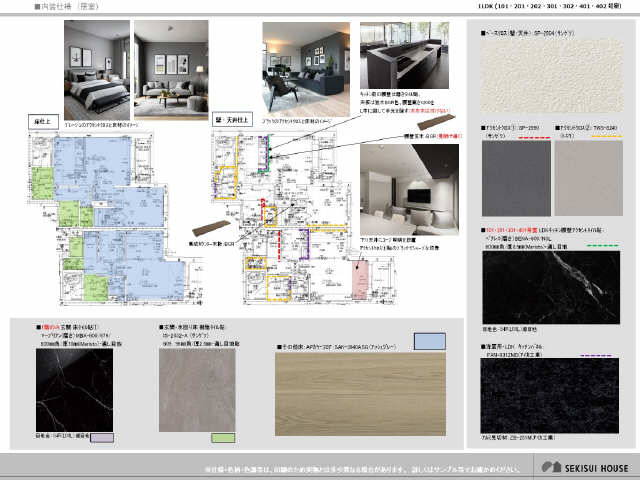Click the flooring label ending with アッシュグレー
Image resolution: width=640 pixels, height=480 pixels.
337,347
